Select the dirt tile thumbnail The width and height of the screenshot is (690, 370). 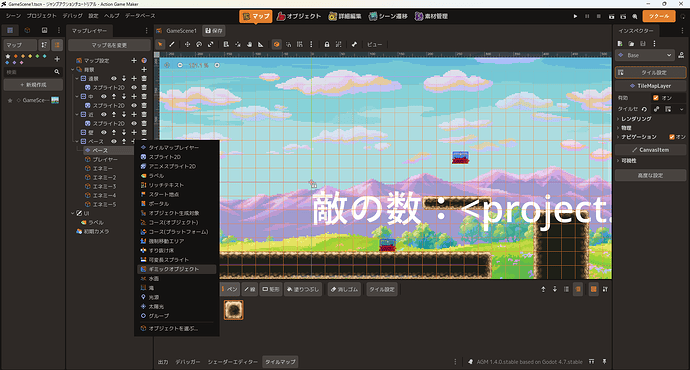234,310
